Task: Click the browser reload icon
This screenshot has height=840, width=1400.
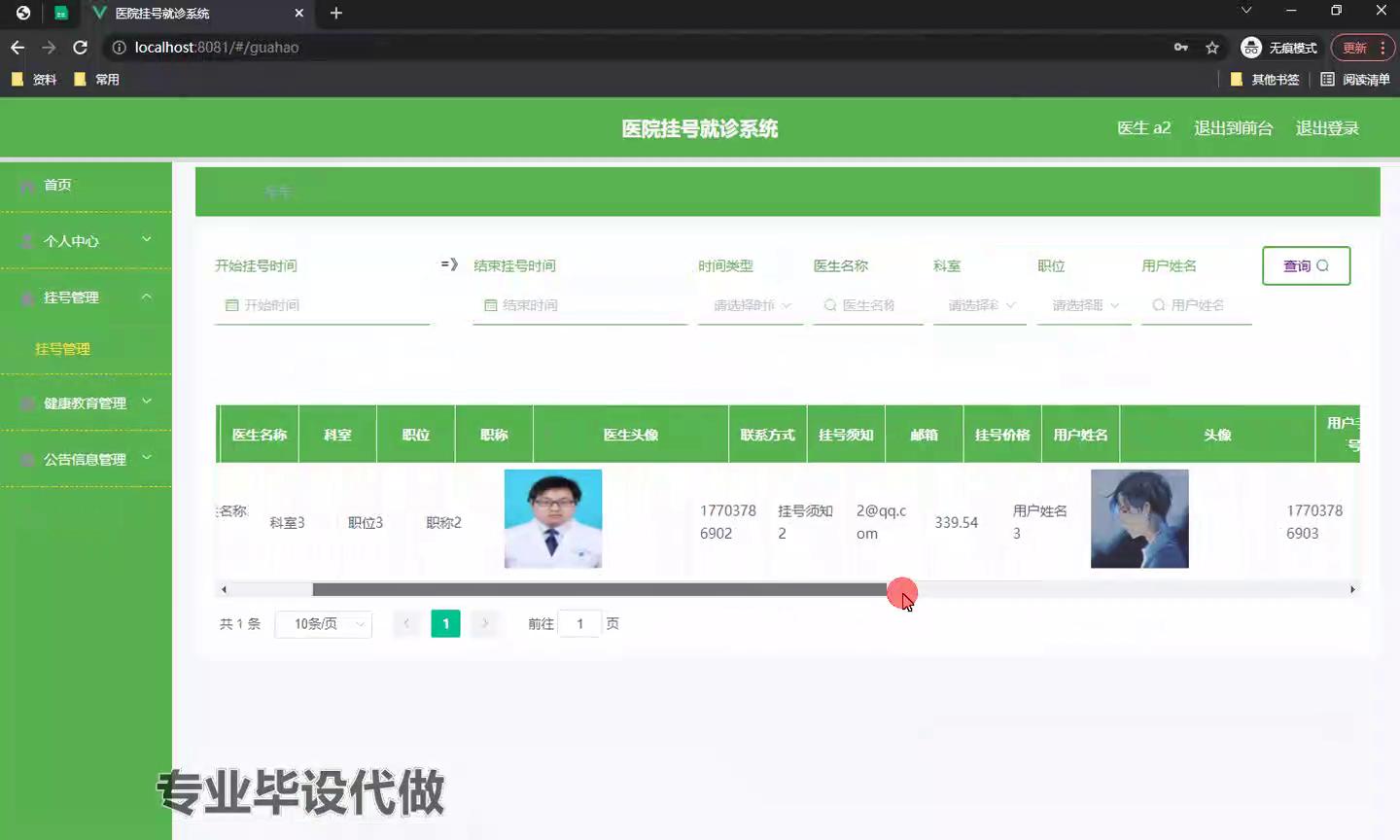Action: 81,48
